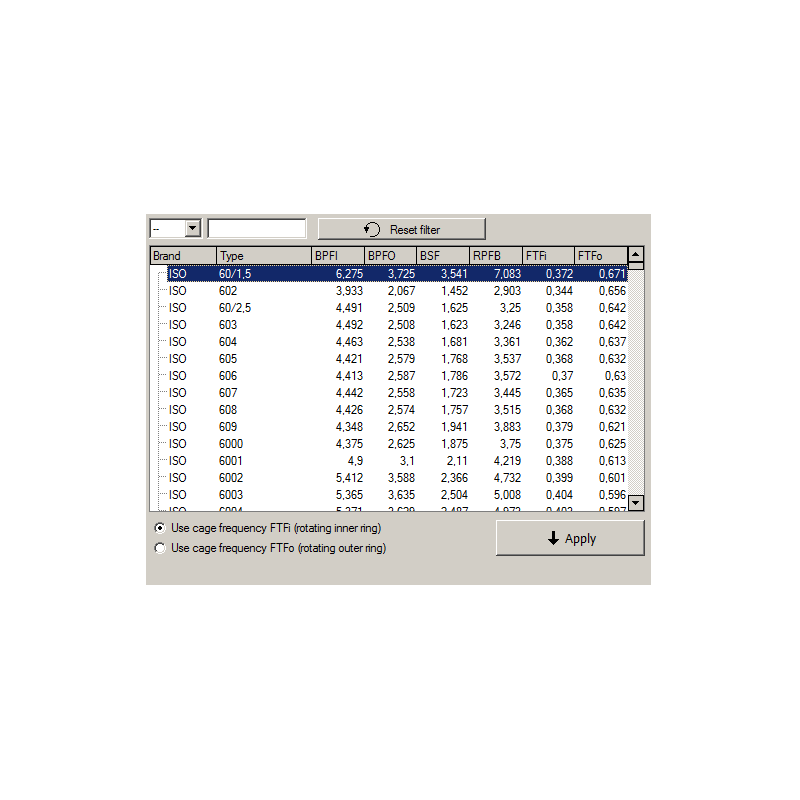Click the scrollbar down arrow
This screenshot has height=800, width=800.
pos(636,503)
